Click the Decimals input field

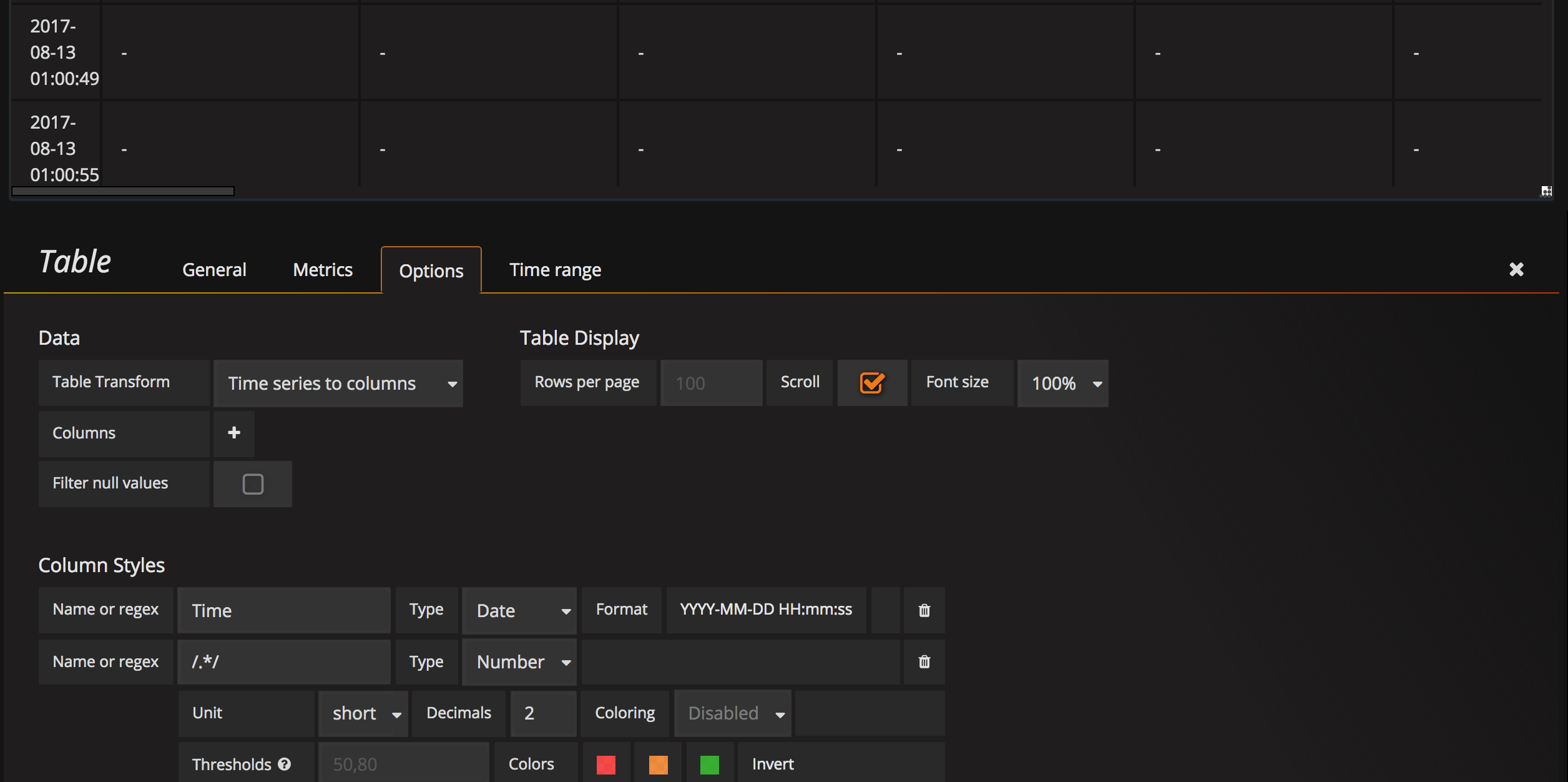[542, 713]
